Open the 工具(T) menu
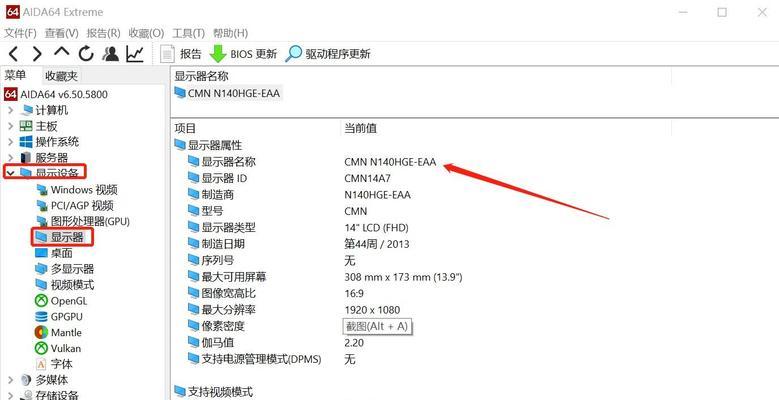The image size is (779, 400). click(188, 33)
